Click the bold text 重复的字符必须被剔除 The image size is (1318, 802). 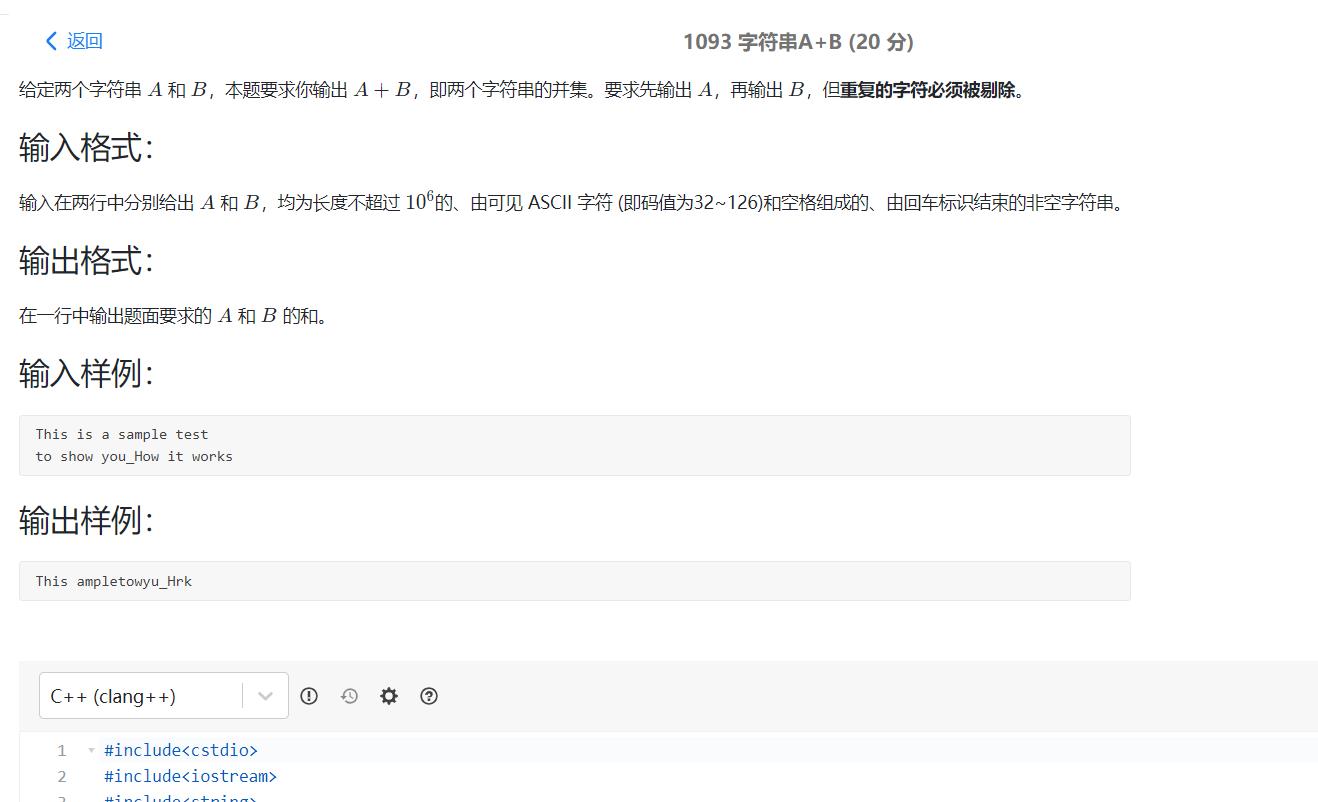point(927,90)
